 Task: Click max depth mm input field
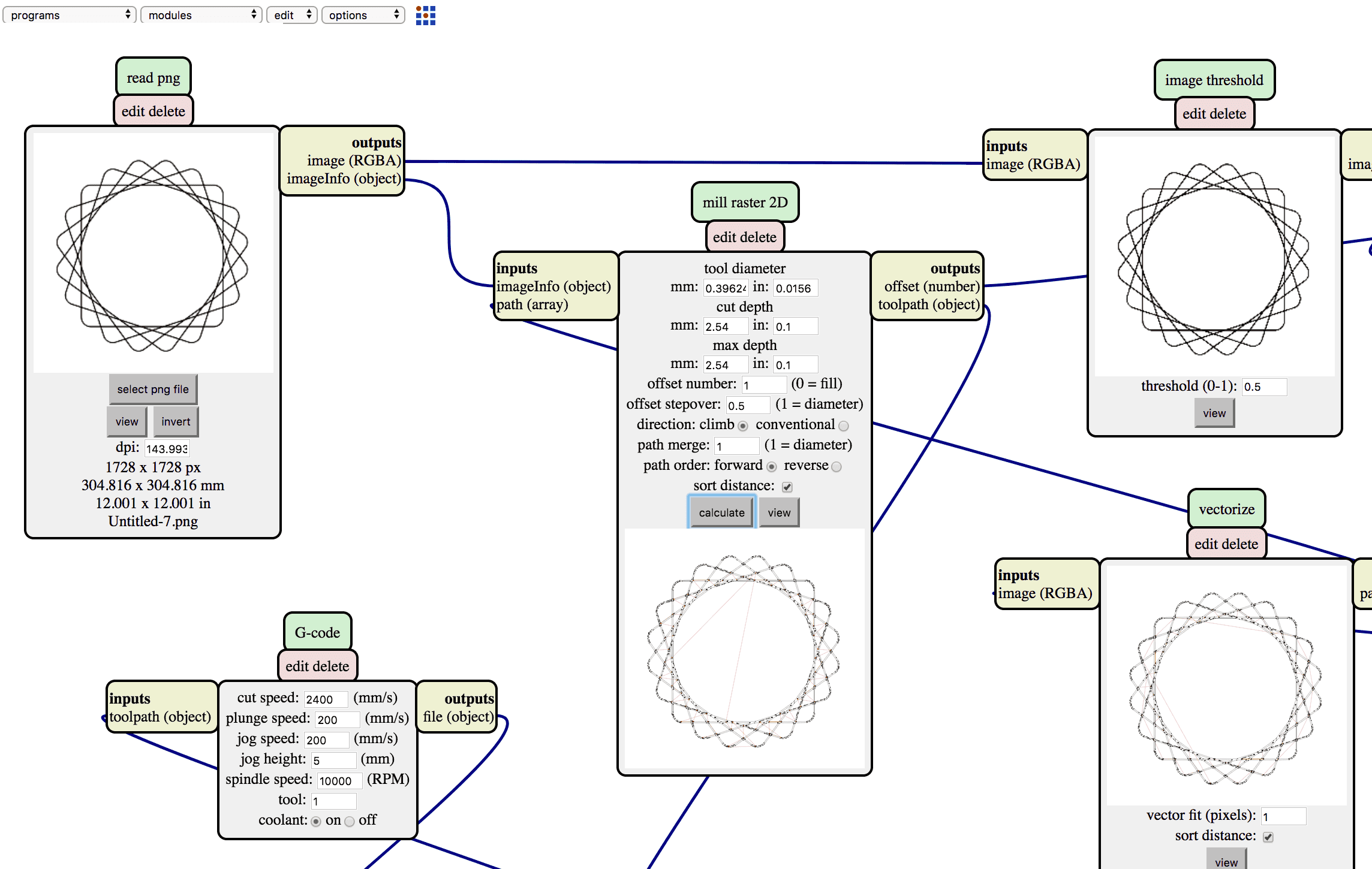coord(726,365)
